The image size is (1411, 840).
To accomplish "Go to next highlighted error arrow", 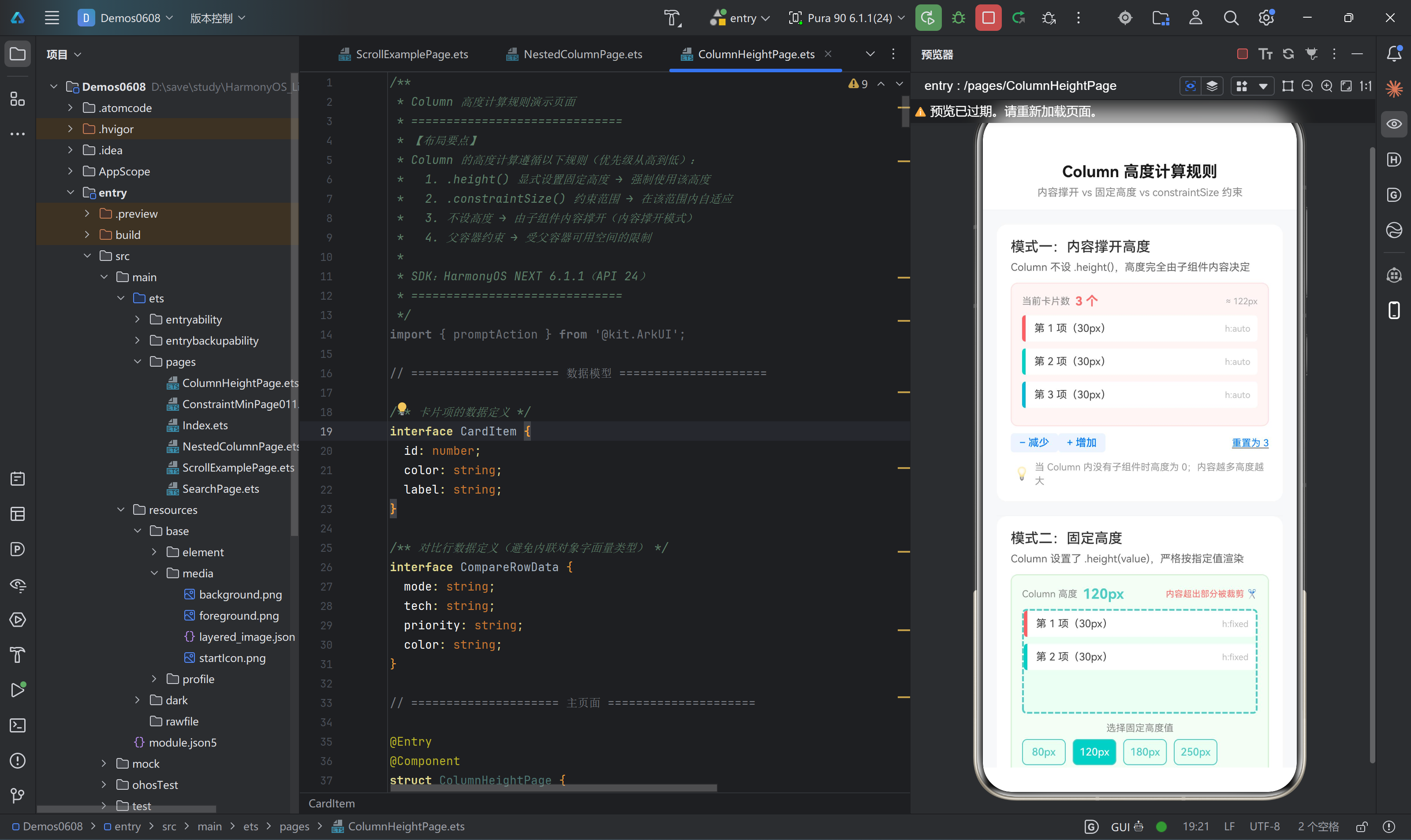I will coord(899,84).
